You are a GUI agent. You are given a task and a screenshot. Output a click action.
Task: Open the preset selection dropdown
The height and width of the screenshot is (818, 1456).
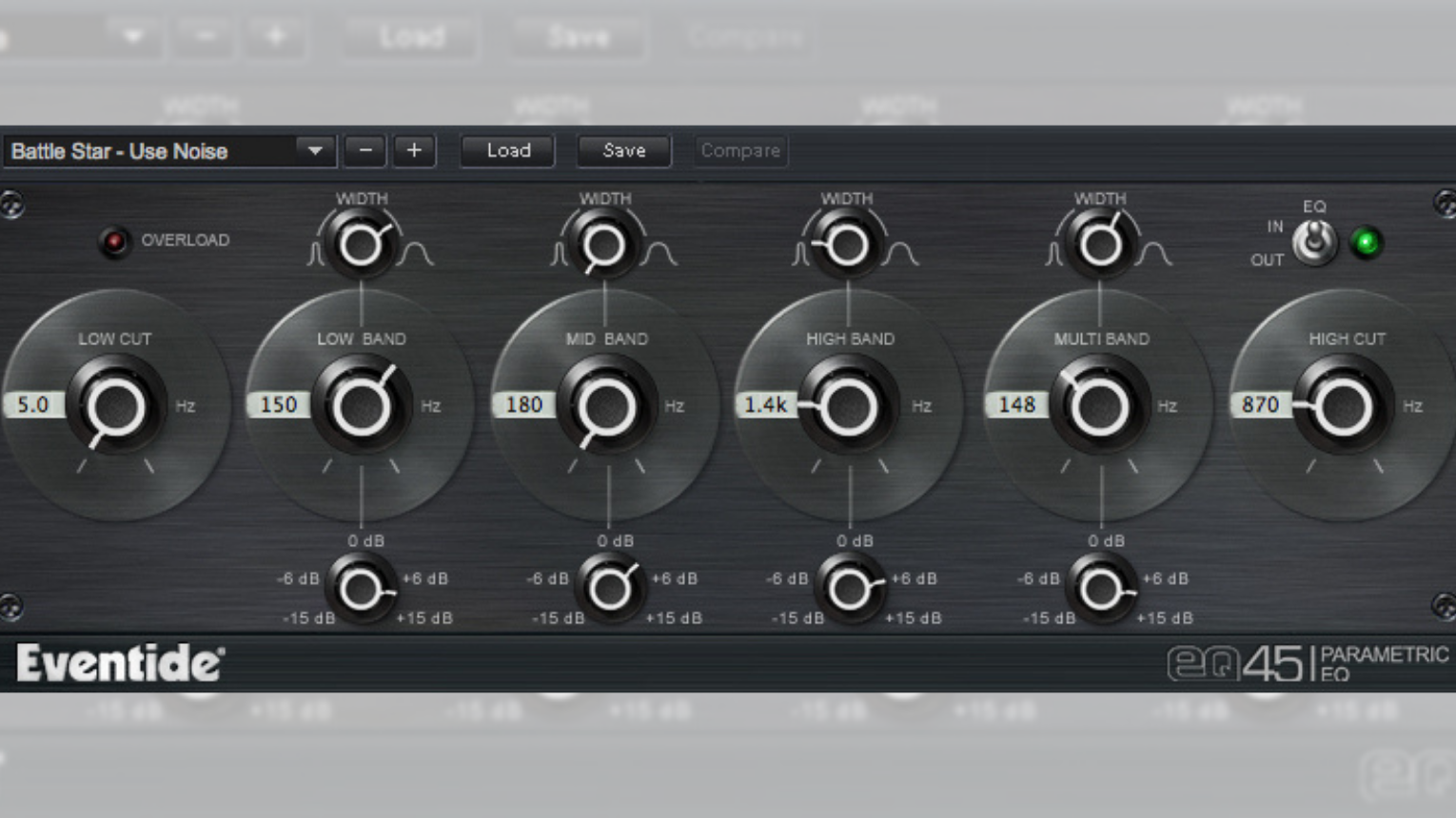[x=315, y=151]
